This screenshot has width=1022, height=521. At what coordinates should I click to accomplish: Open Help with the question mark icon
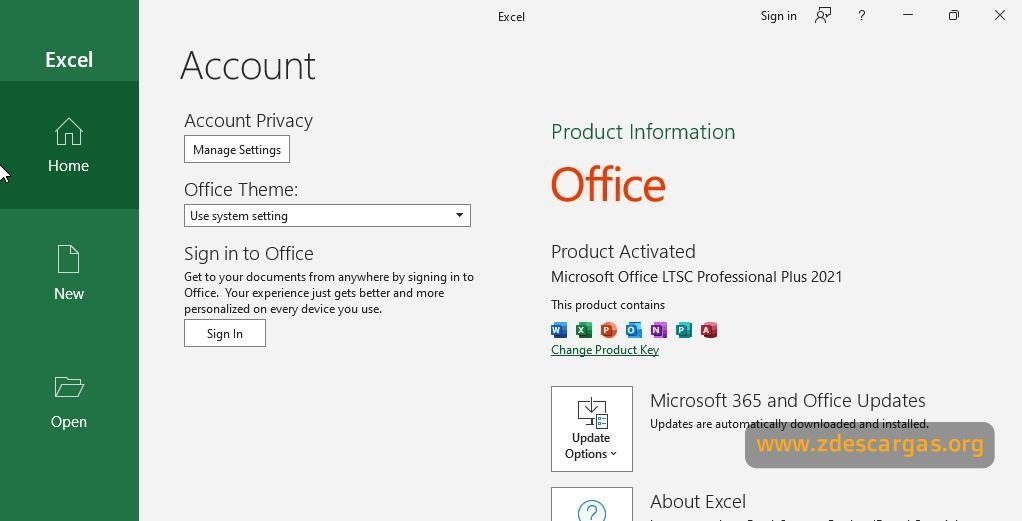point(862,16)
